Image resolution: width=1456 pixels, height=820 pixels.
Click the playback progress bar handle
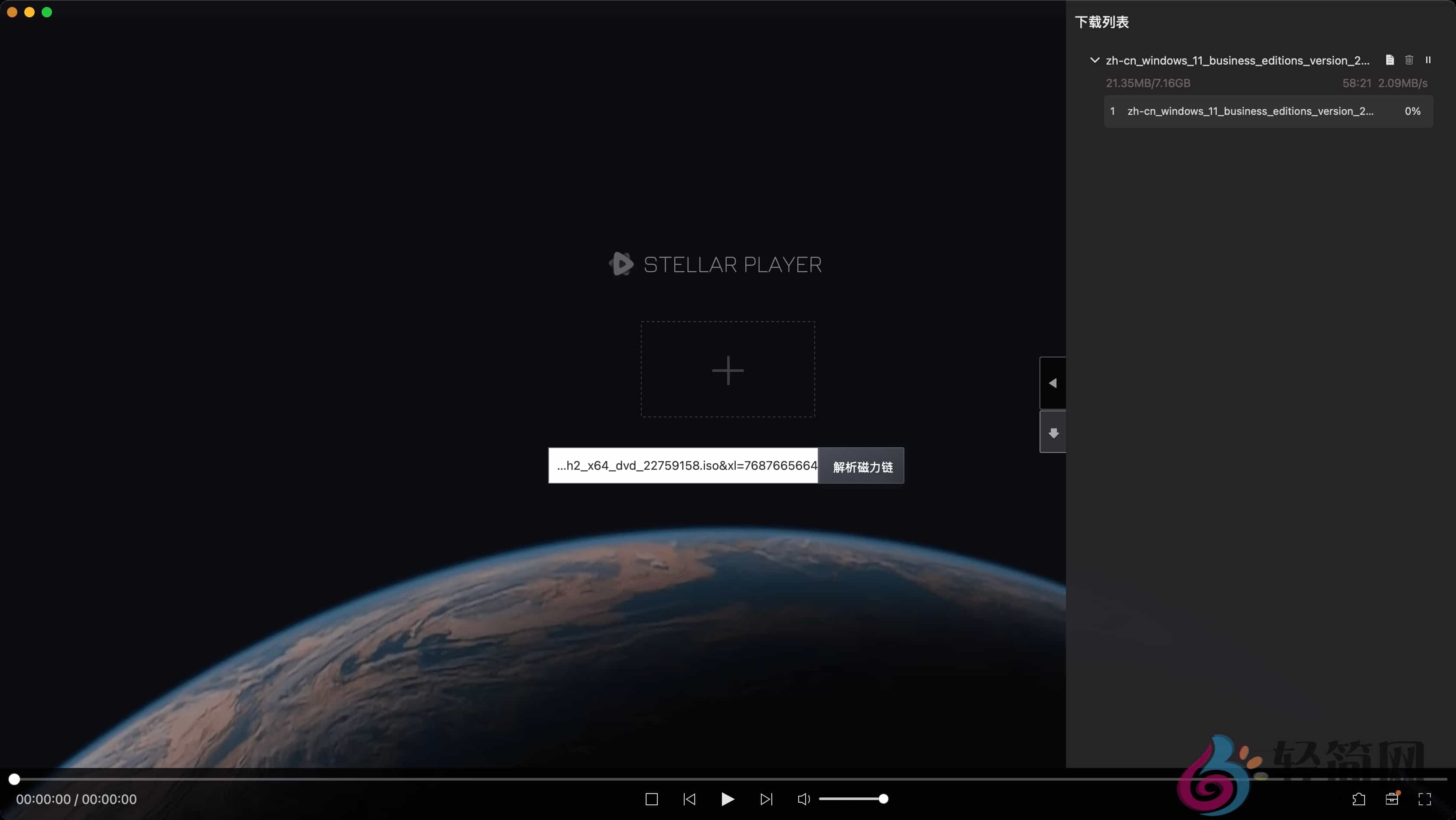coord(14,779)
